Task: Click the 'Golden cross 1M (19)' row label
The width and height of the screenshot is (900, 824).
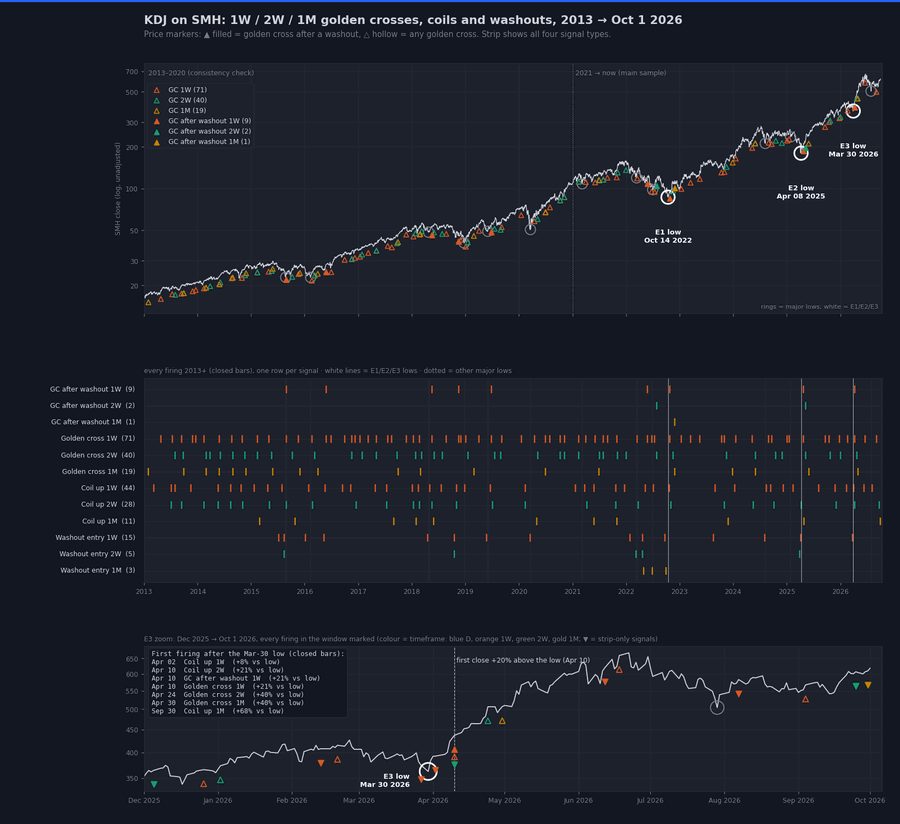Action: point(99,472)
